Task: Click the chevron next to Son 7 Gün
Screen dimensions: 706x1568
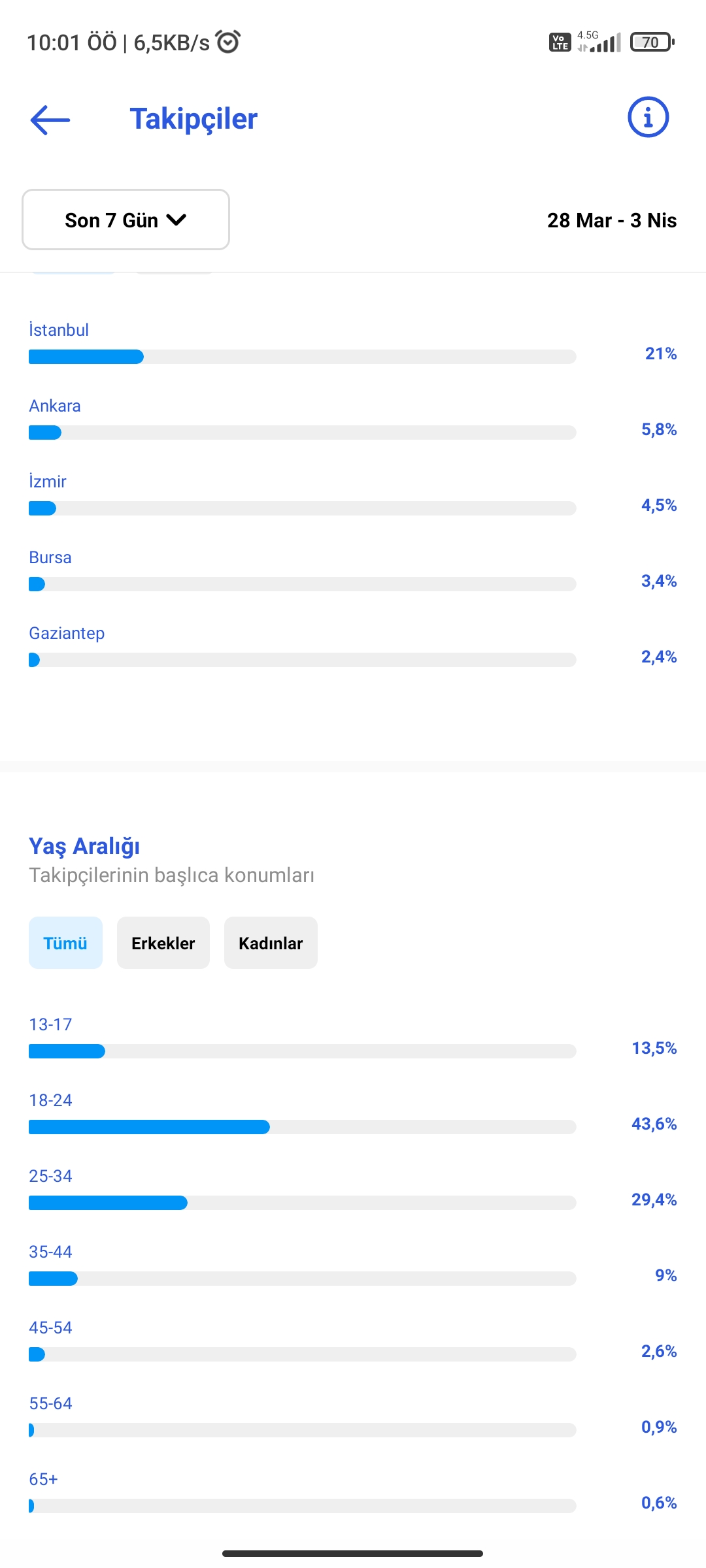Action: coord(176,220)
